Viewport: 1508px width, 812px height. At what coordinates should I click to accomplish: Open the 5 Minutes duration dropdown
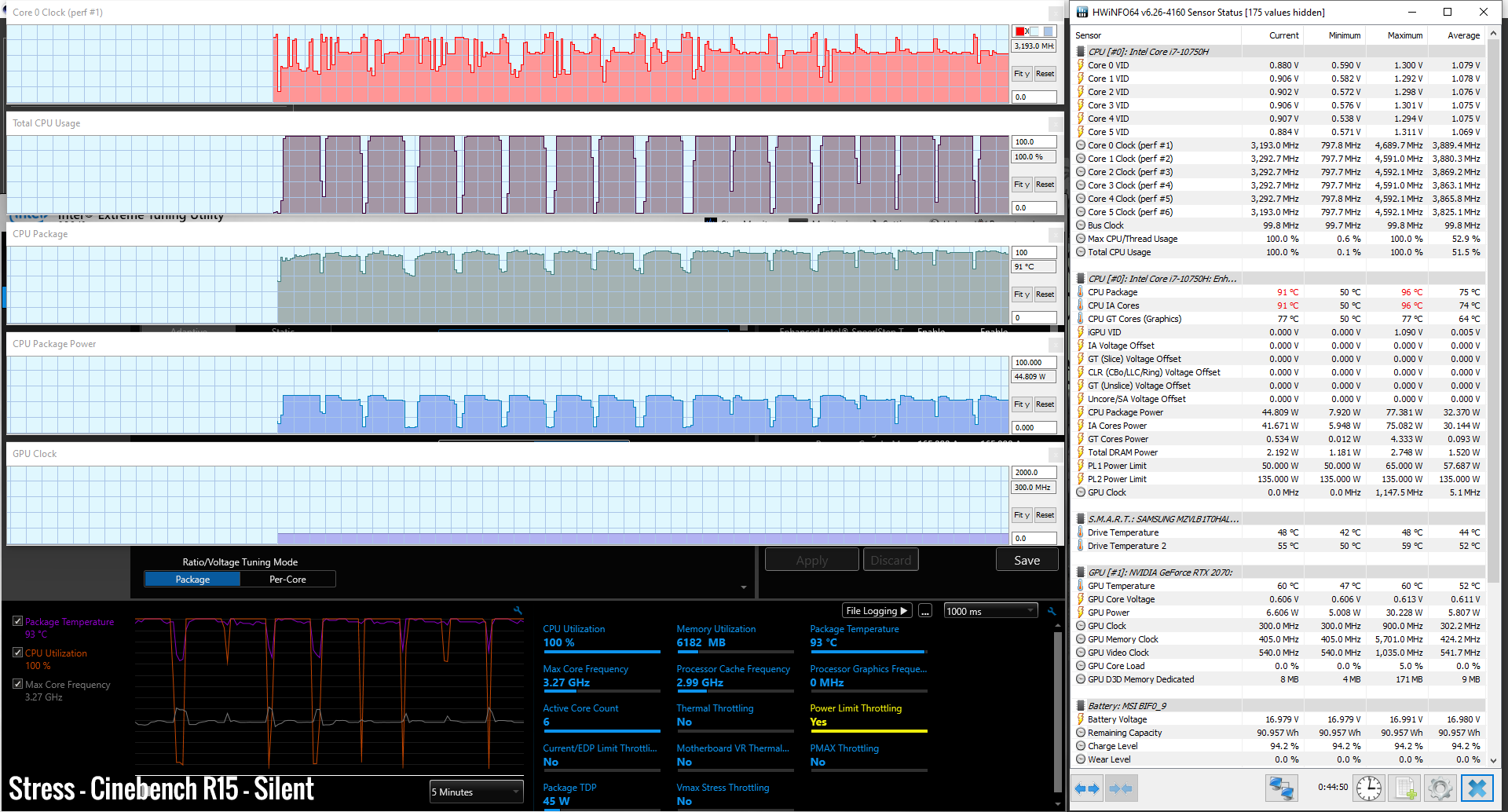476,792
